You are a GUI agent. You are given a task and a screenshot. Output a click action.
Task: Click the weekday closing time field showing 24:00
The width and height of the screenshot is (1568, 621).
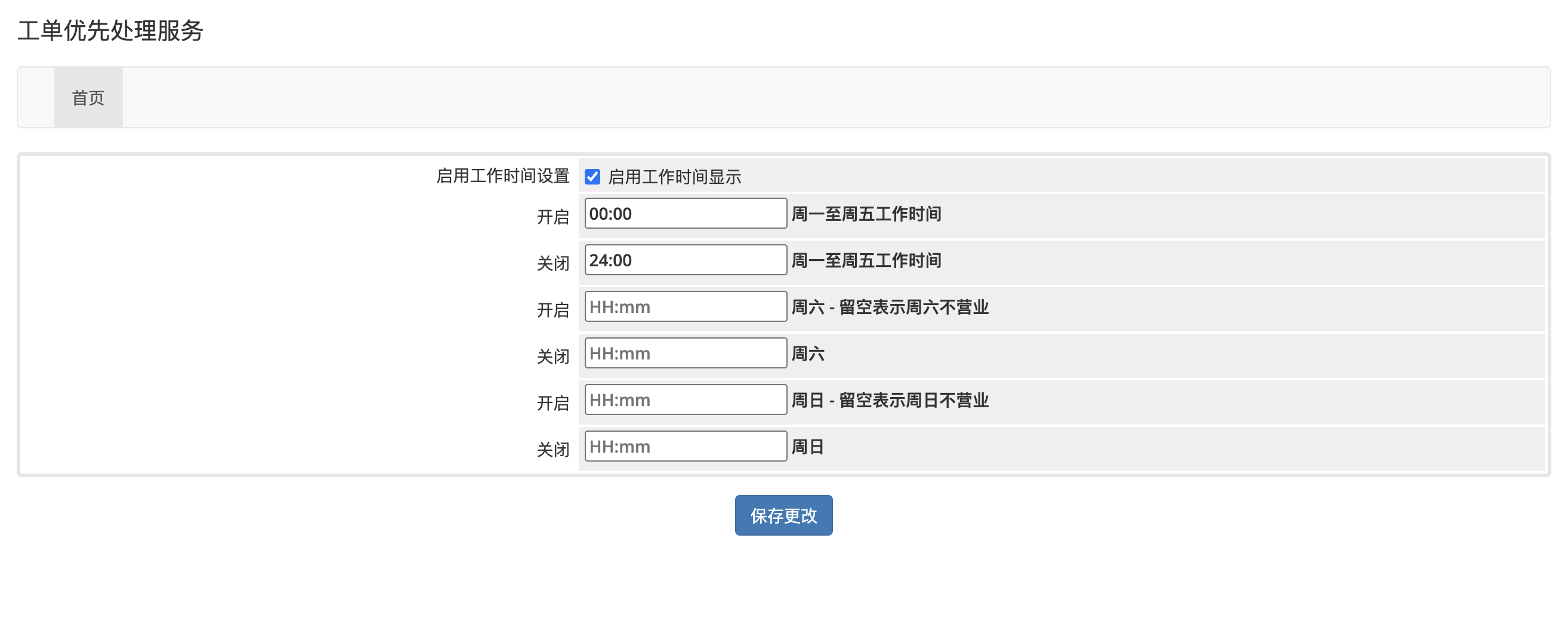point(686,260)
